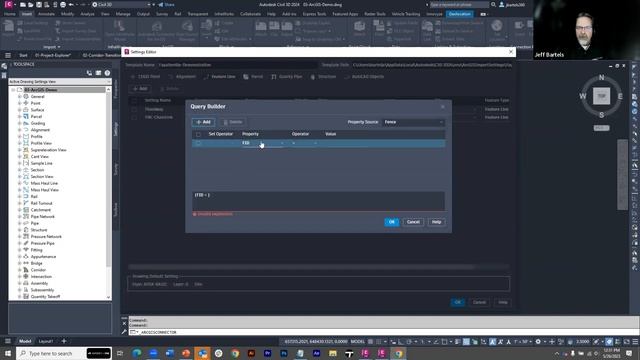This screenshot has width=640, height=360.
Task: Expand the Pipe Network node in Toolspace
Action: 19,217
